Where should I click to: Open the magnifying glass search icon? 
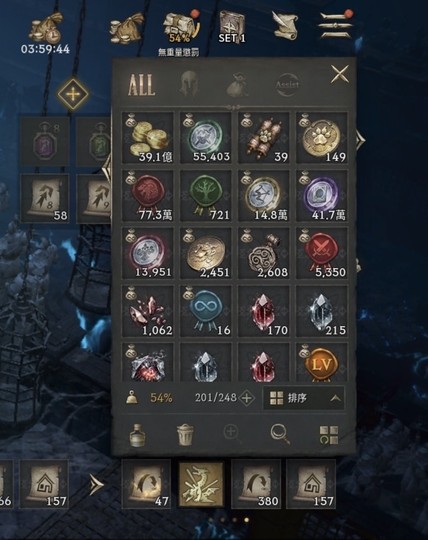pos(280,434)
